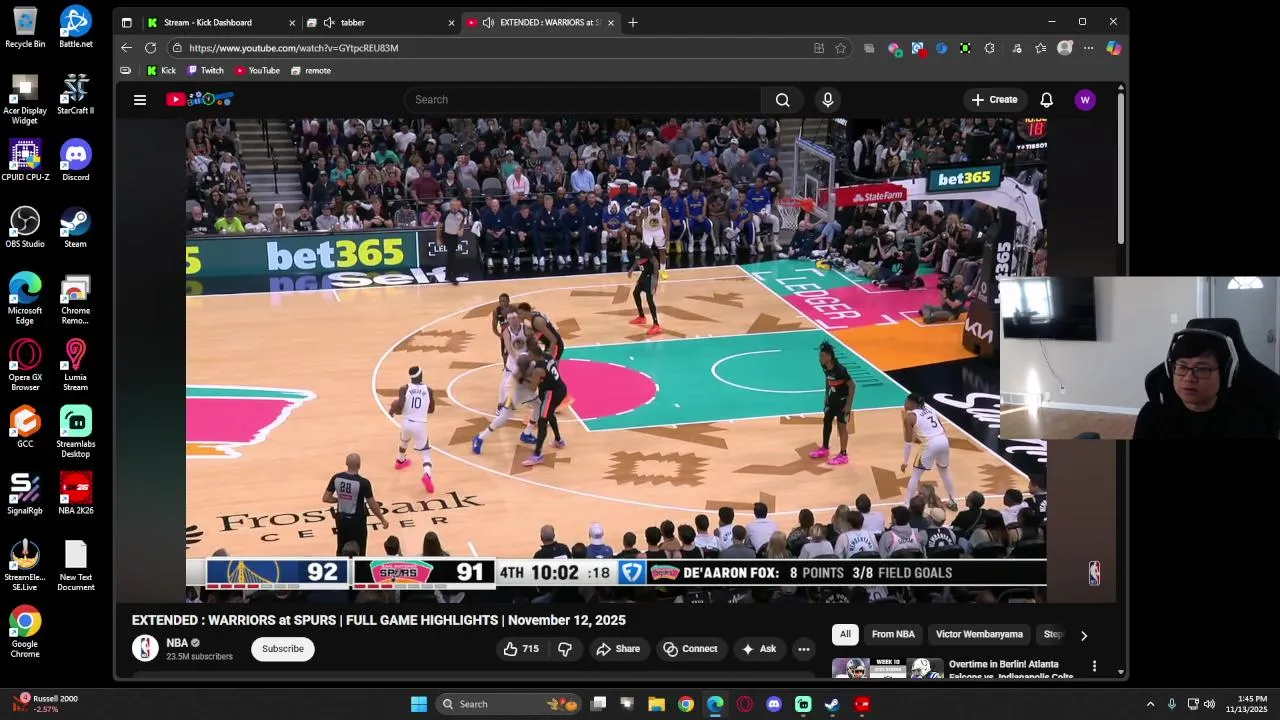Open the Ask AI button

tap(758, 649)
